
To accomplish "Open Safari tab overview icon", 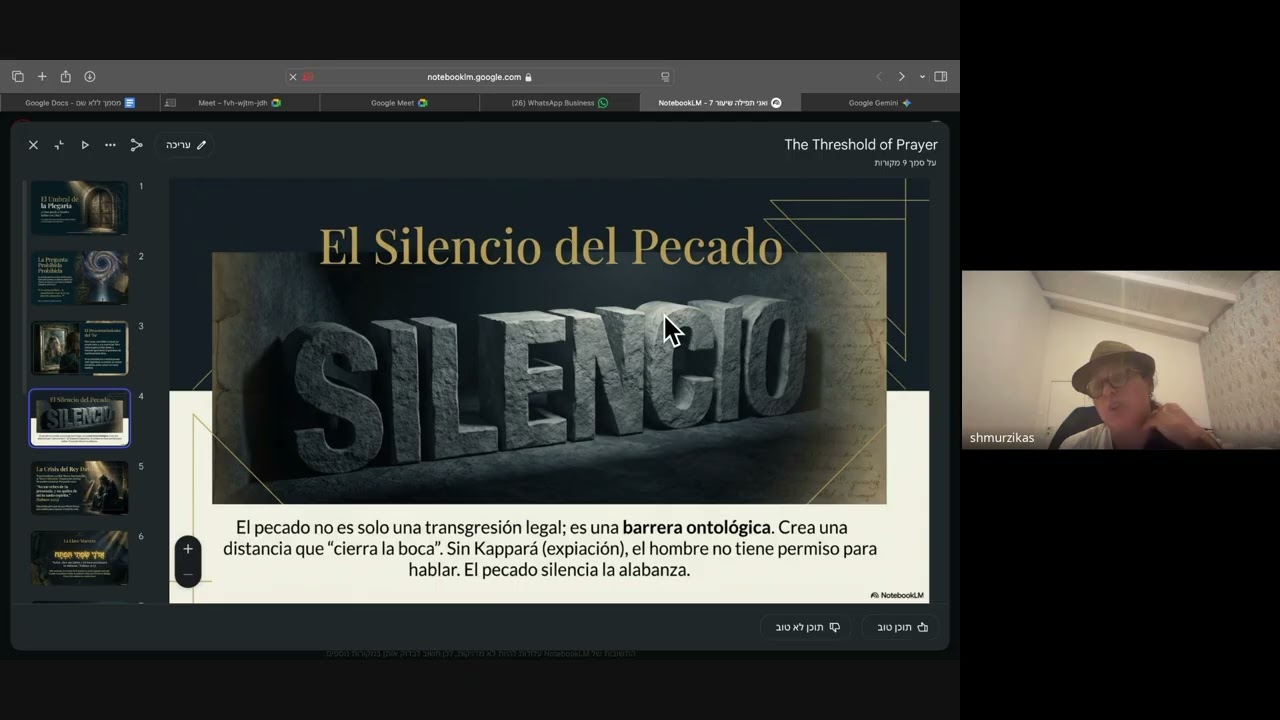I will click(18, 77).
